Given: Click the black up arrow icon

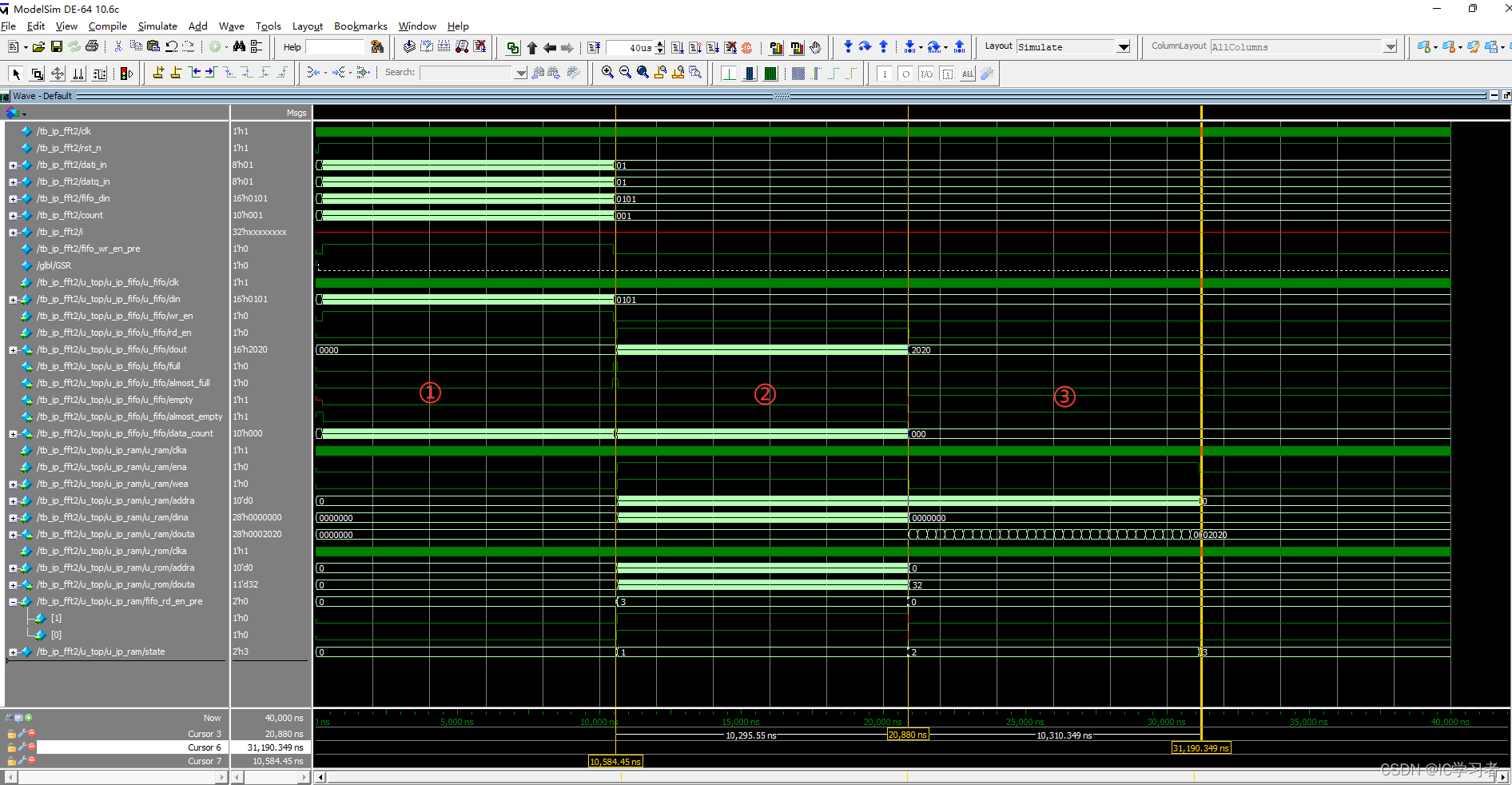Looking at the screenshot, I should tap(532, 47).
